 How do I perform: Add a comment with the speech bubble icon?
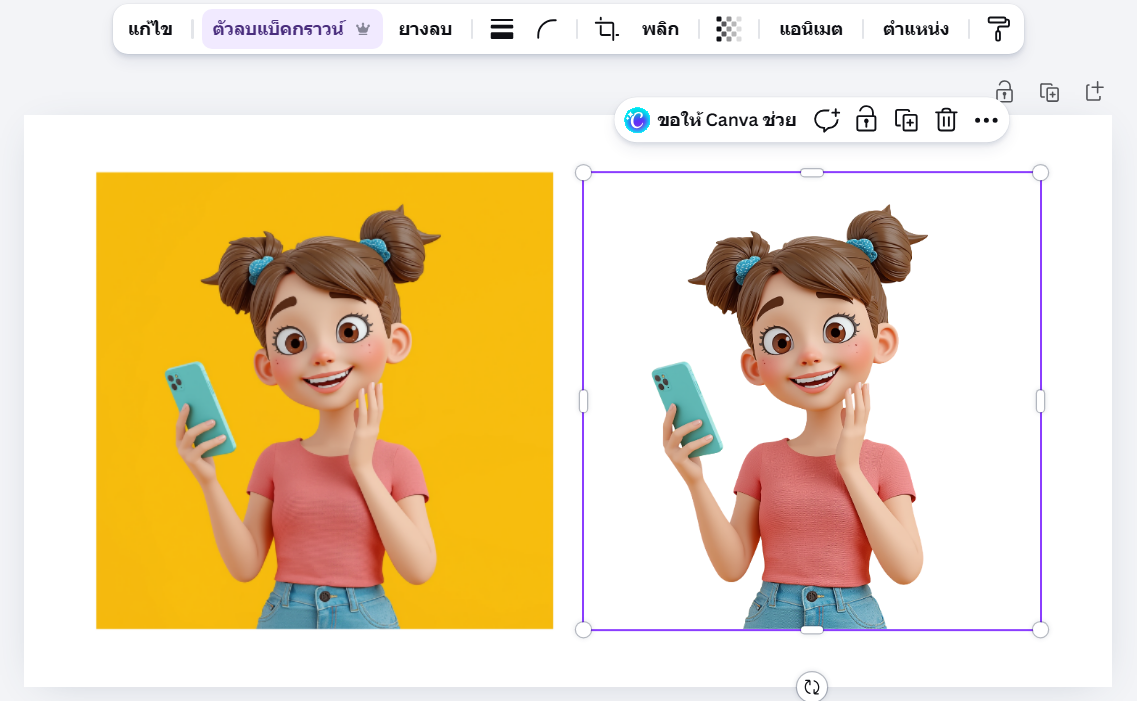click(x=826, y=119)
